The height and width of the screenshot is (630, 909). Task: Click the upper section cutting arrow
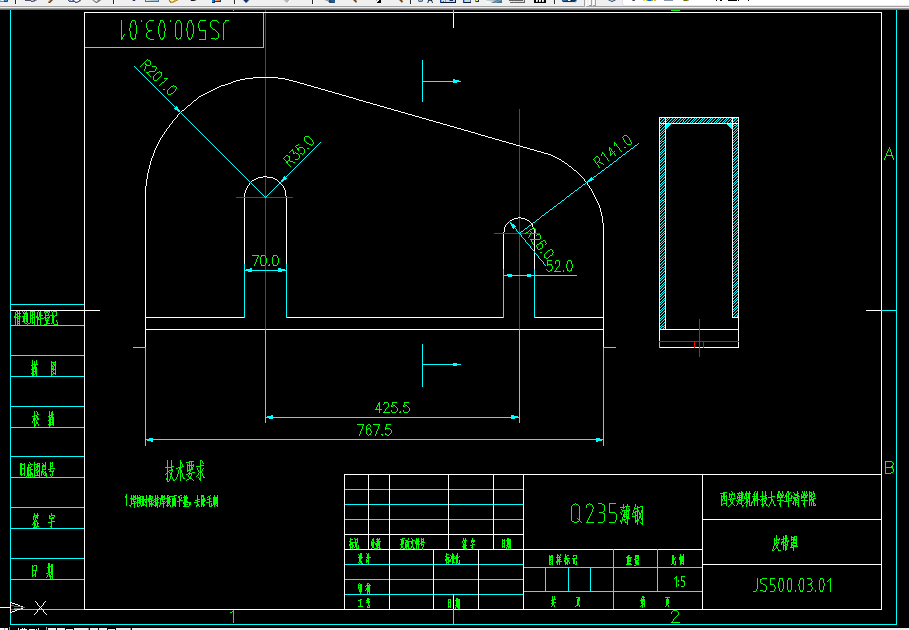441,81
